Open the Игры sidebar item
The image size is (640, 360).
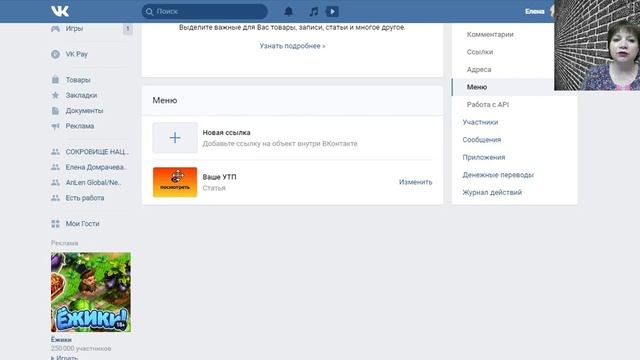[x=74, y=29]
